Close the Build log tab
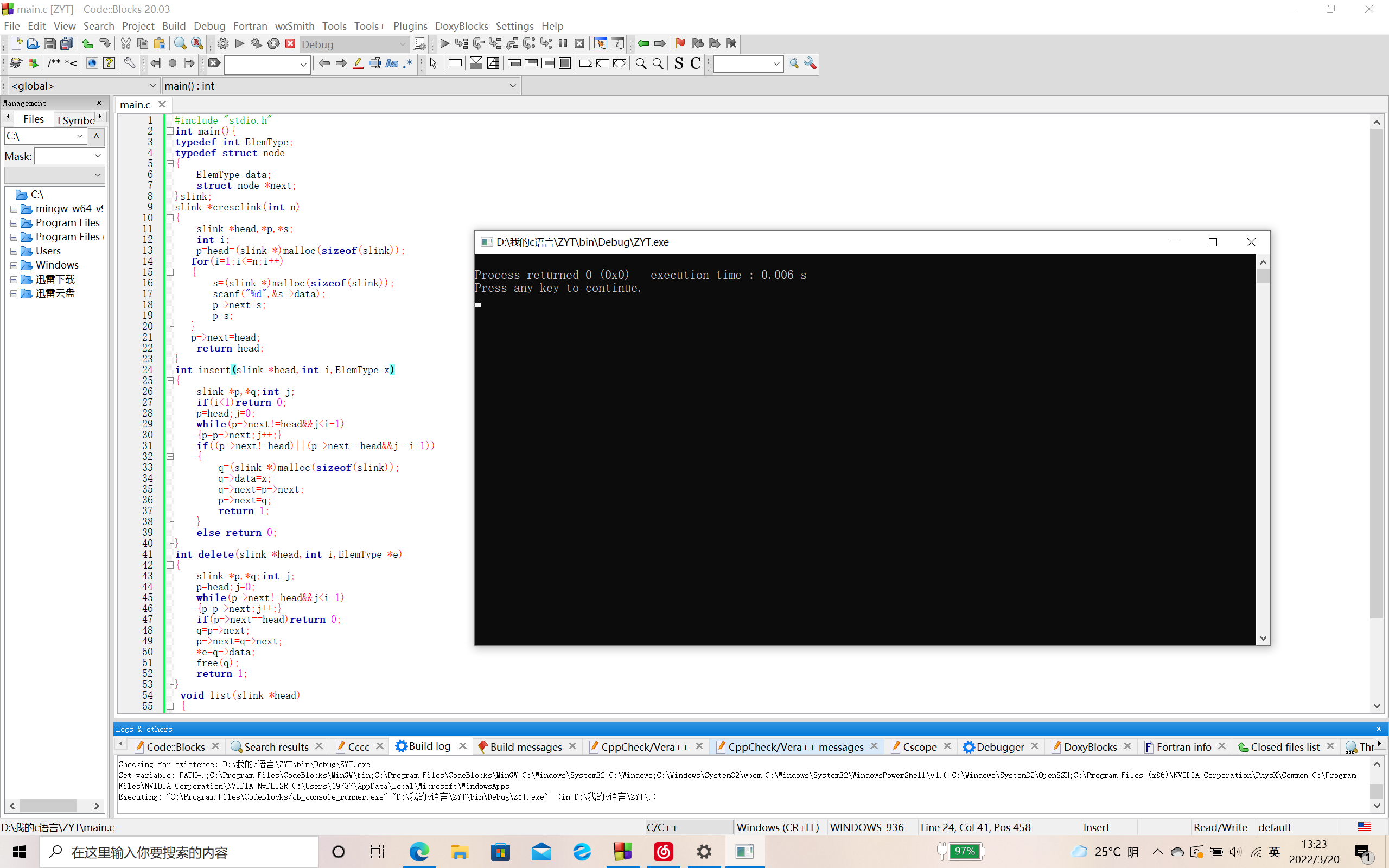Screen dimensions: 1389x868 (x=463, y=746)
